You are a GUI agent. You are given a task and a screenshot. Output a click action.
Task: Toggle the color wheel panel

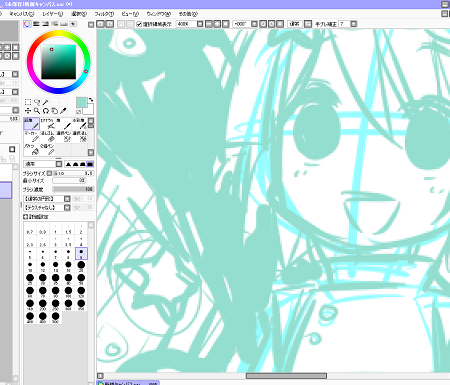click(27, 24)
